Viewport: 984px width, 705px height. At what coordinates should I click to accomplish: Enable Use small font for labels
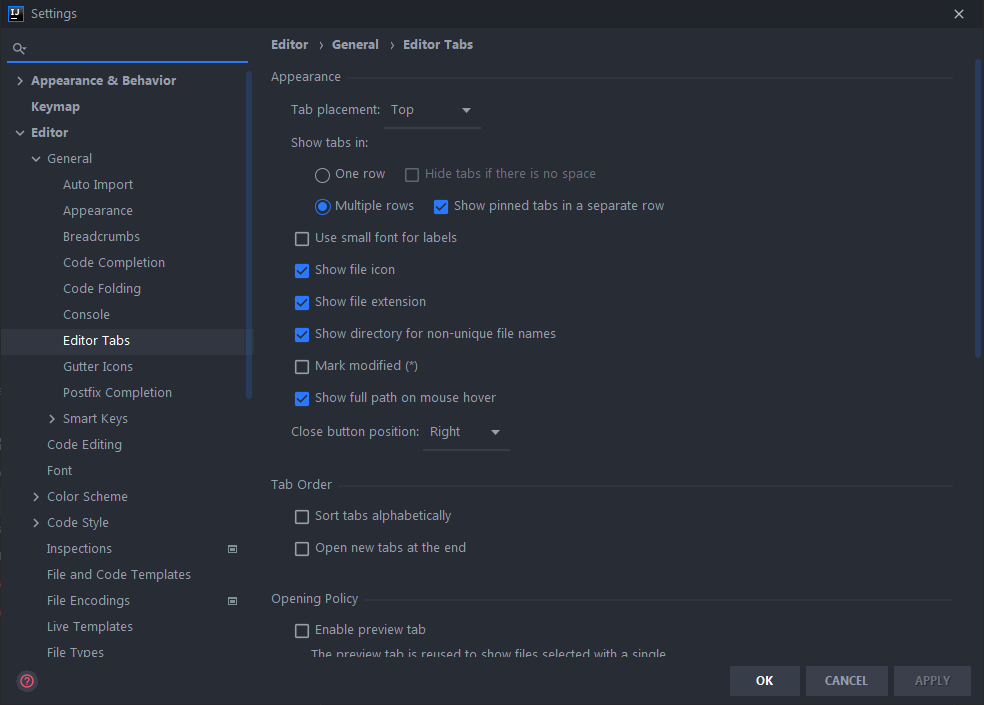pos(302,238)
